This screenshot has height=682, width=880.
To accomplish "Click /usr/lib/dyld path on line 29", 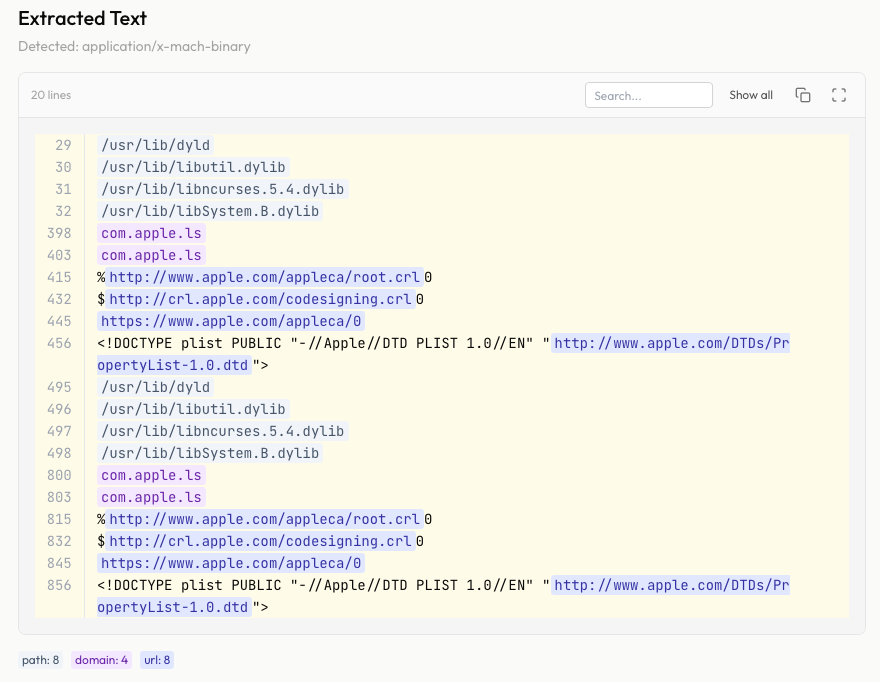I will point(155,145).
